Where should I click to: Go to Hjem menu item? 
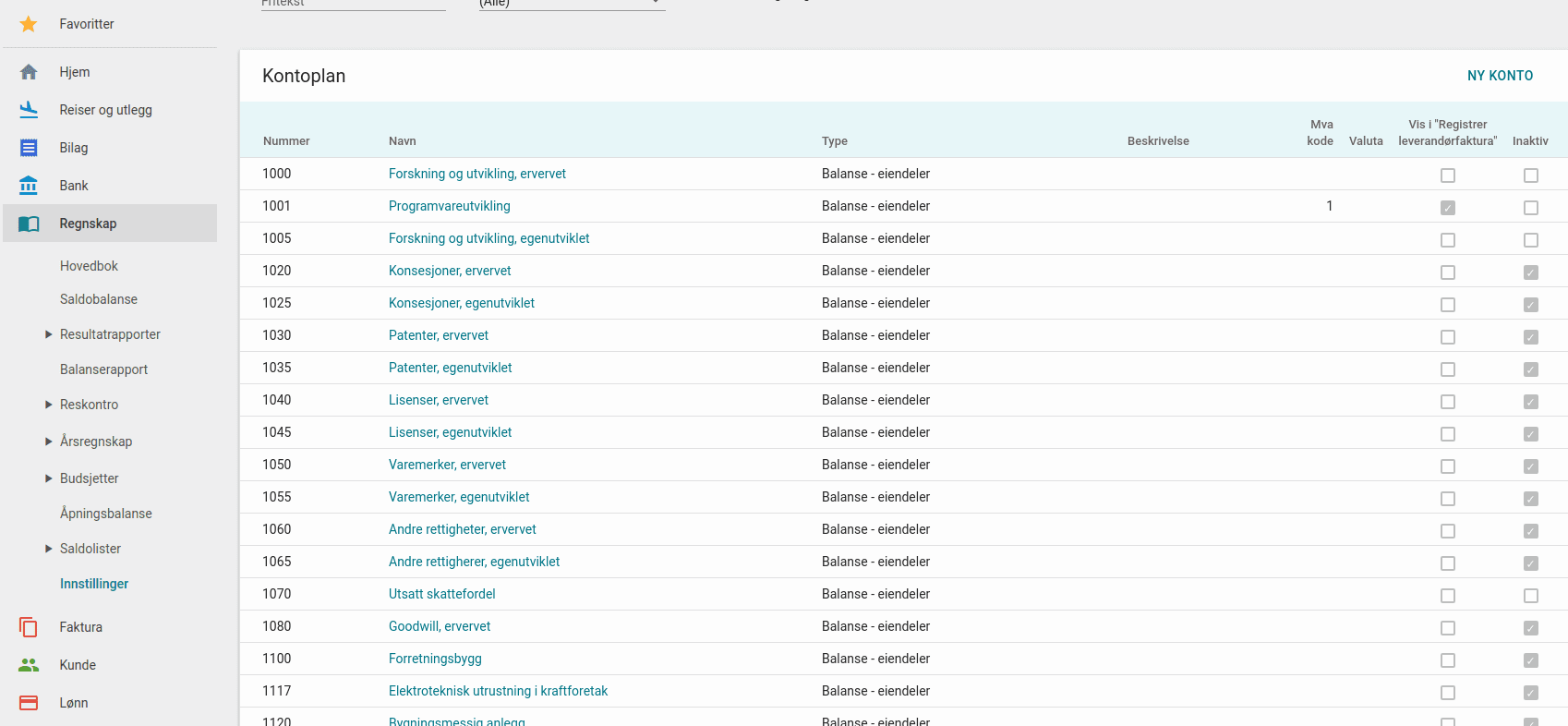click(75, 72)
